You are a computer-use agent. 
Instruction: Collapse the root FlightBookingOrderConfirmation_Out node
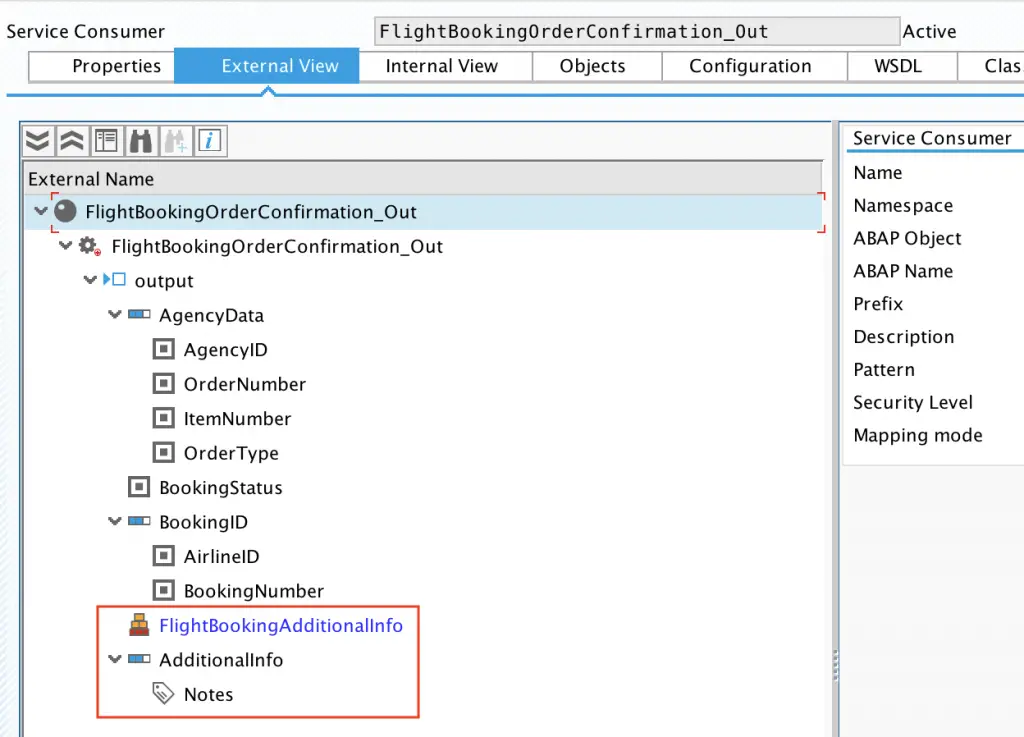41,212
